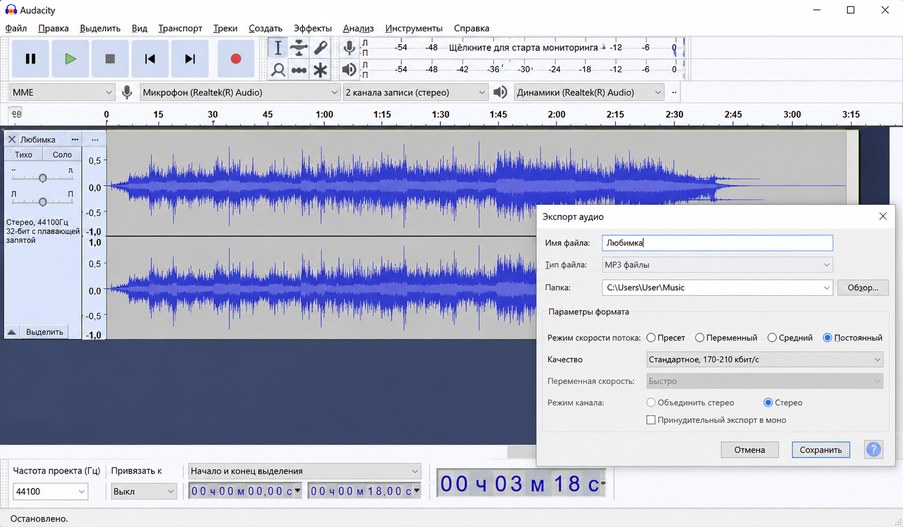Skip to end of the track

(189, 59)
